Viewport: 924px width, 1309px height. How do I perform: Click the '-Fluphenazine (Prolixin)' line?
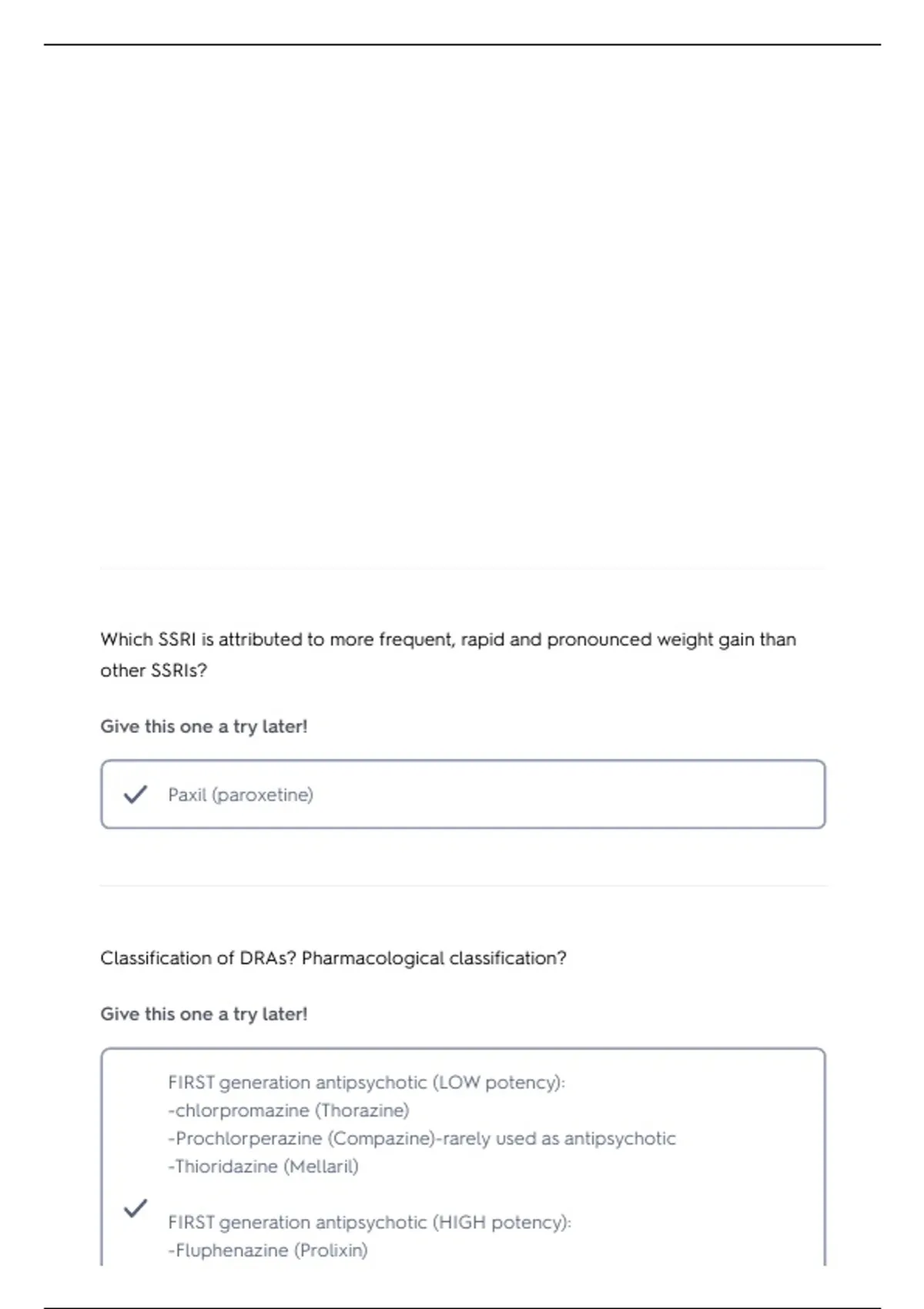coord(268,1250)
